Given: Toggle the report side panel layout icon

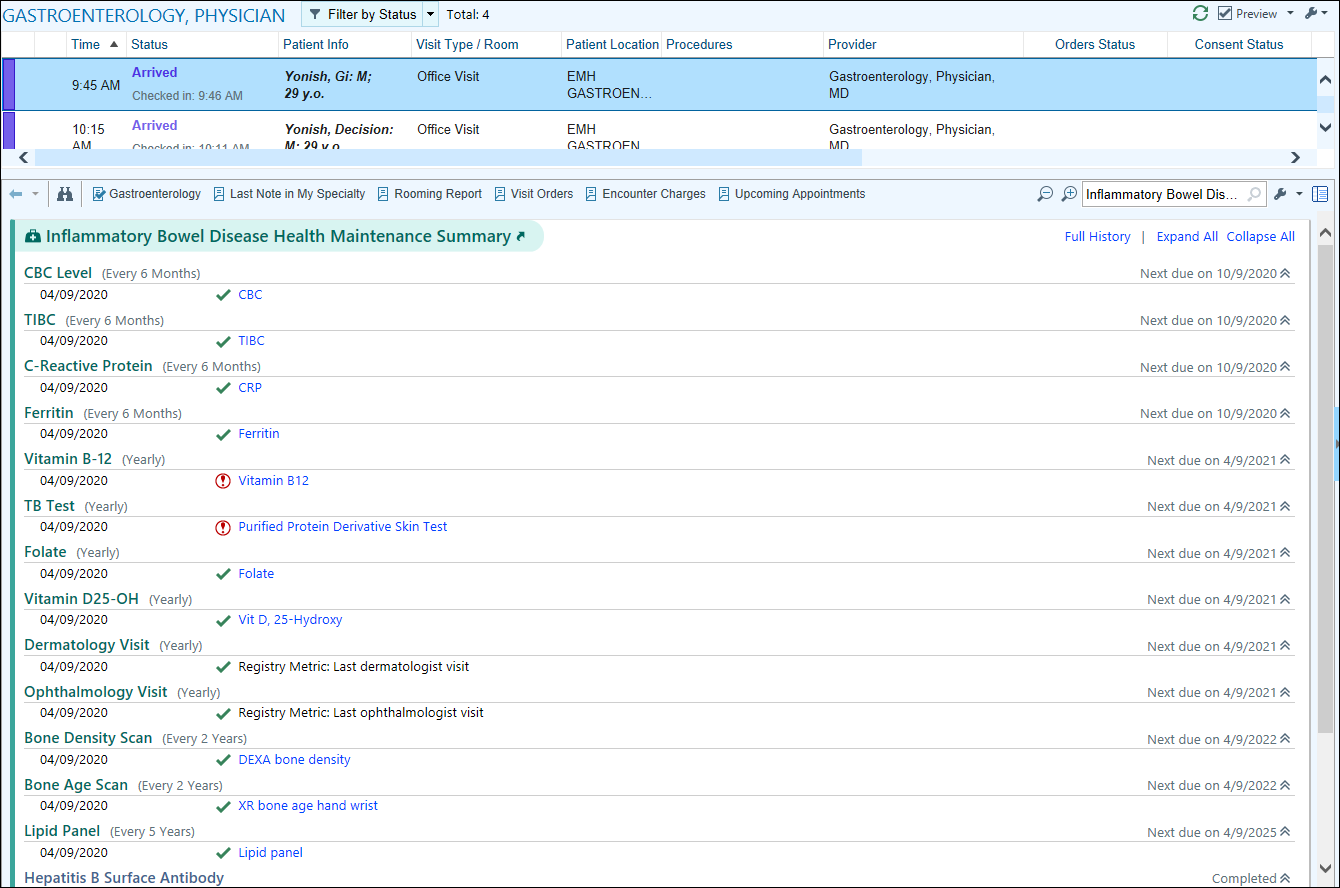Looking at the screenshot, I should click(1320, 194).
